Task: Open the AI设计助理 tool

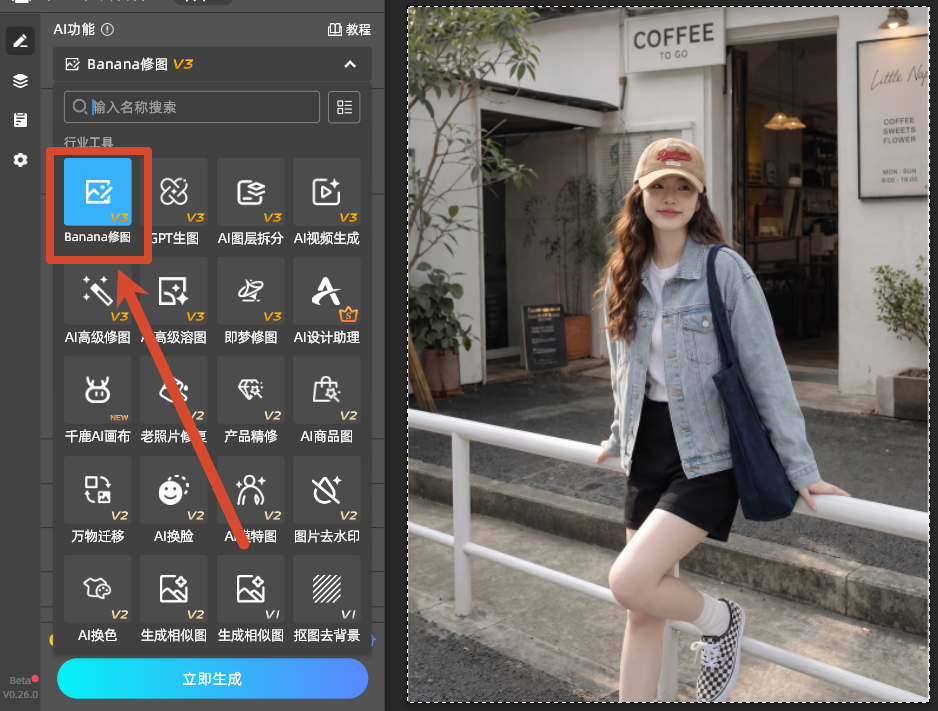Action: [327, 291]
